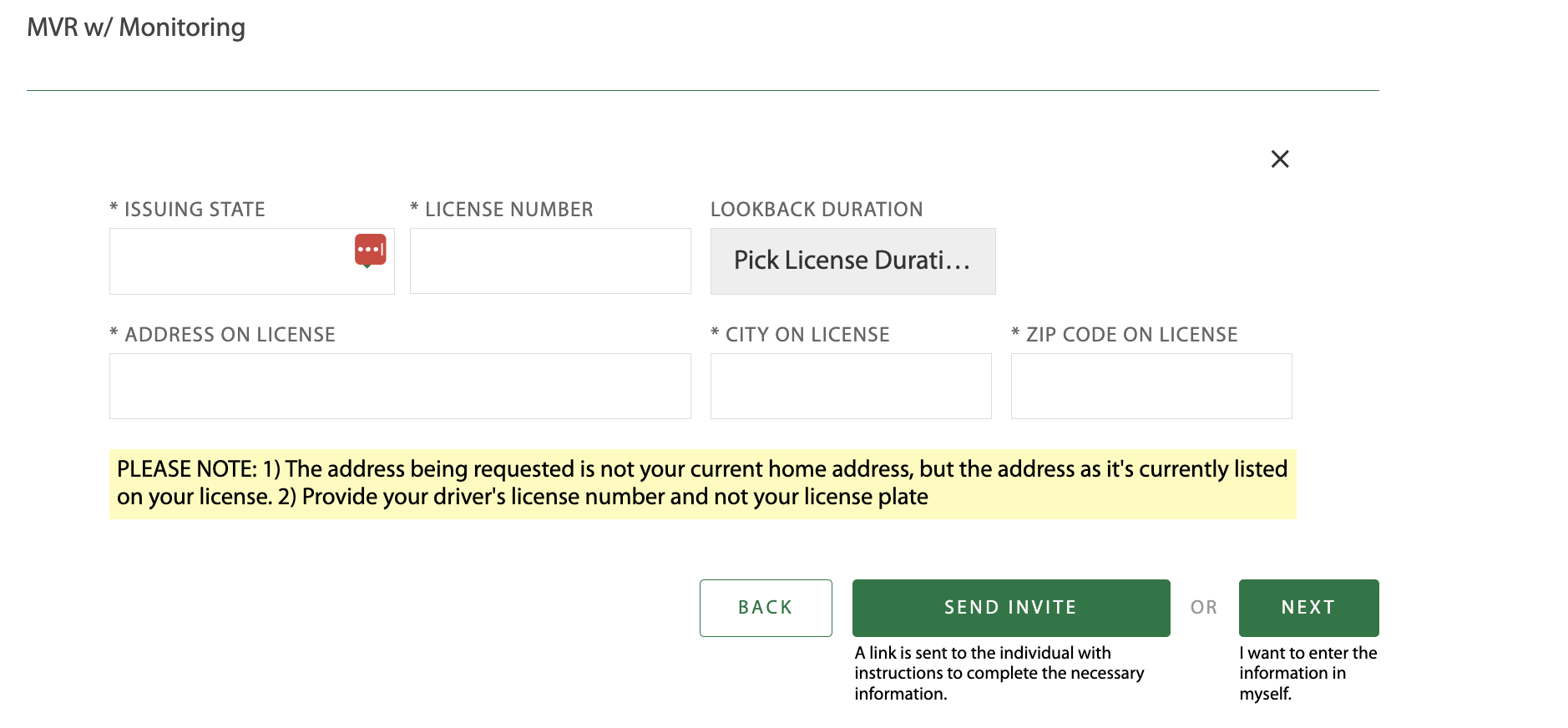Focus the Issuing State input field
The height and width of the screenshot is (728, 1568).
[x=251, y=261]
